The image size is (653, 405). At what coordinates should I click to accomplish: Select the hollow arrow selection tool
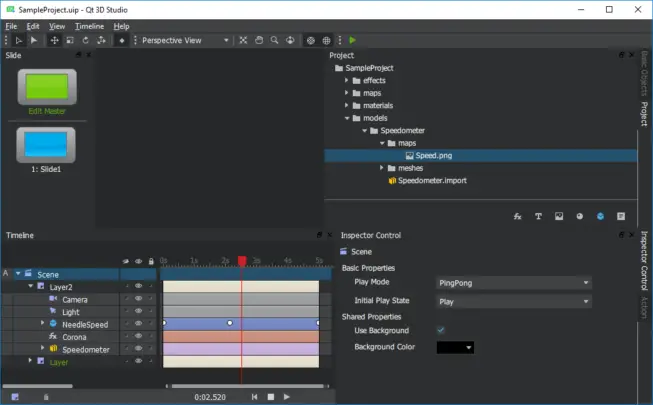point(19,40)
